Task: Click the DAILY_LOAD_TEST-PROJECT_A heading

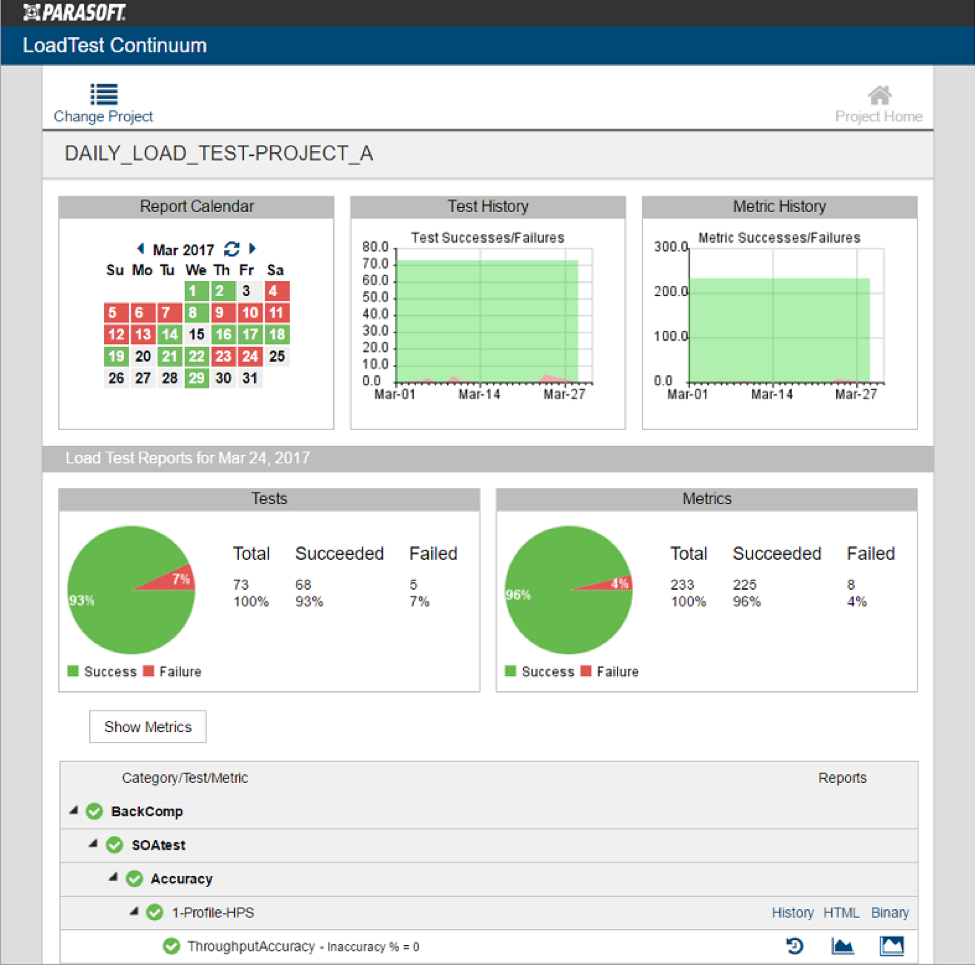Action: pos(219,153)
